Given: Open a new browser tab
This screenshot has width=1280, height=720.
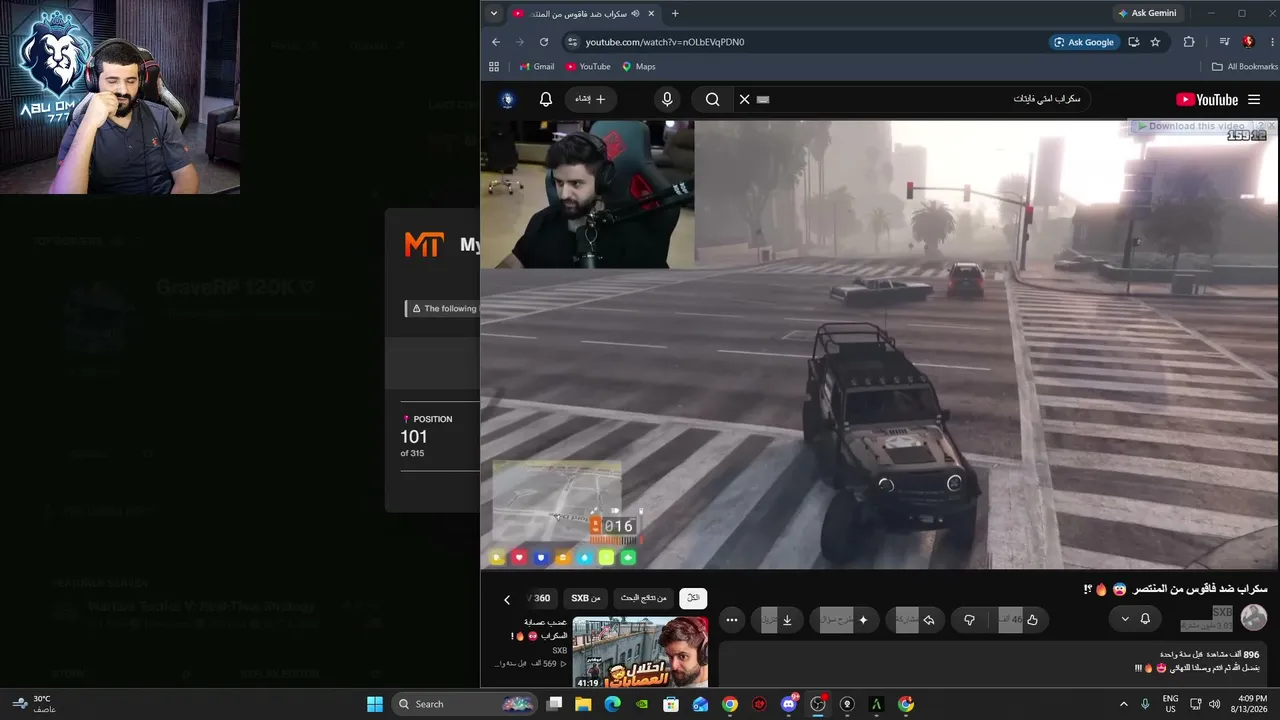Looking at the screenshot, I should (675, 13).
